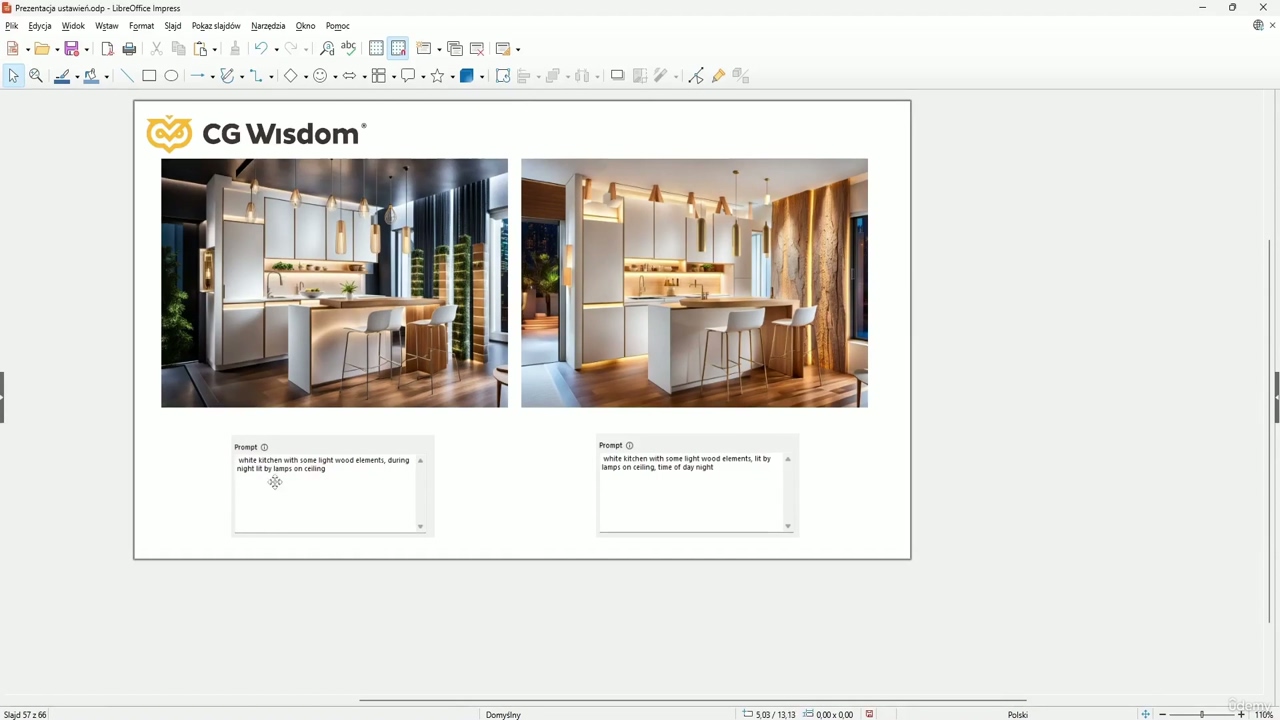Expand the star shapes dropdown arrow

[x=452, y=77]
